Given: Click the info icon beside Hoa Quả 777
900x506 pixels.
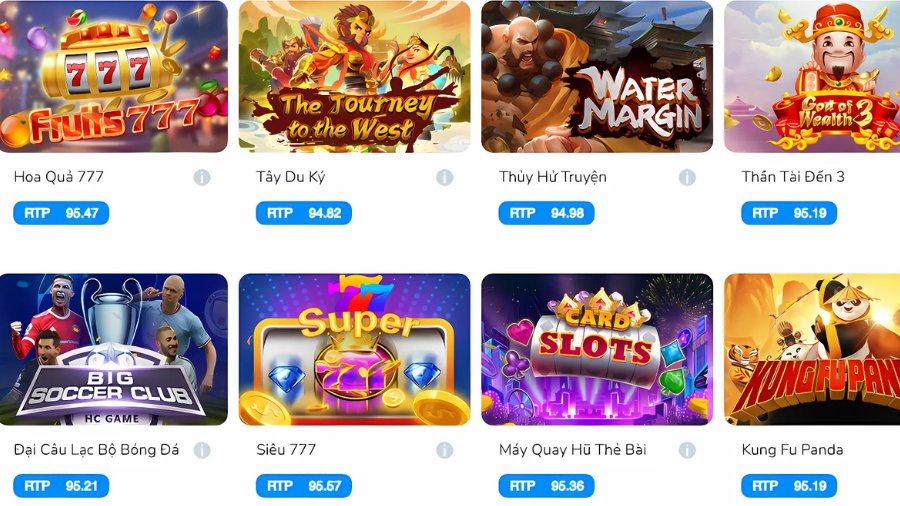Looking at the screenshot, I should tap(201, 177).
